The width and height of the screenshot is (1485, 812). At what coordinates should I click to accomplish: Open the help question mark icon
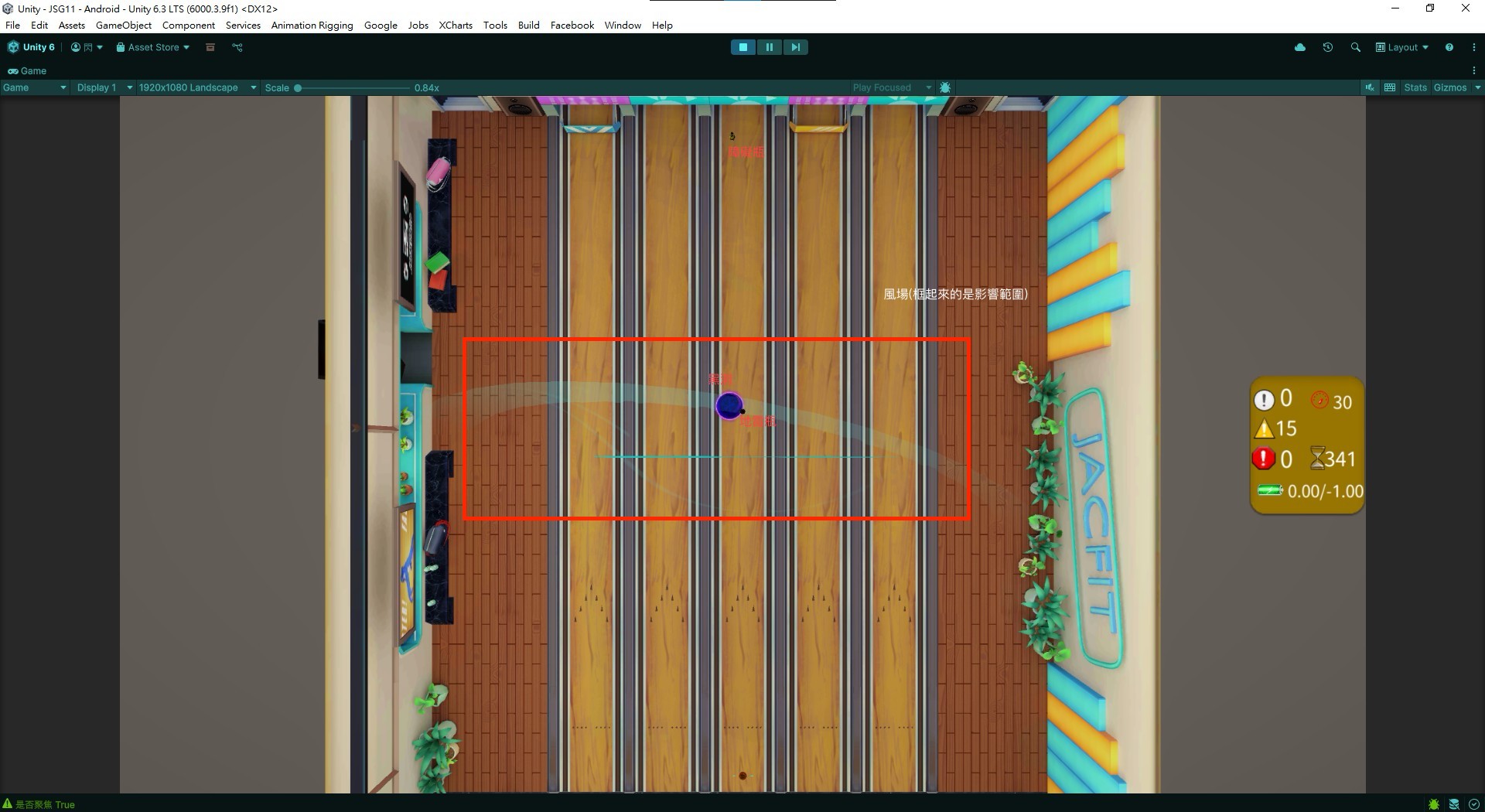[x=1449, y=47]
